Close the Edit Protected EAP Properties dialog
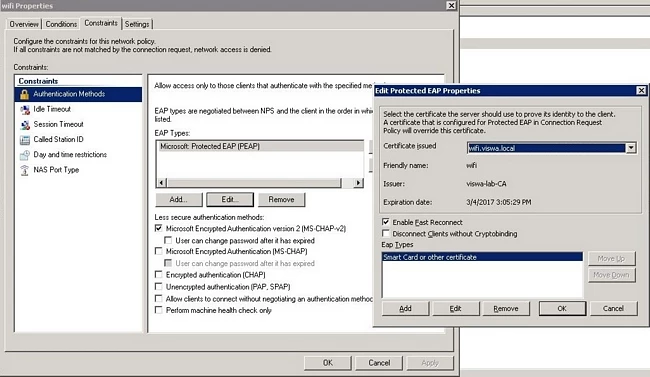 pyautogui.click(x=641, y=90)
